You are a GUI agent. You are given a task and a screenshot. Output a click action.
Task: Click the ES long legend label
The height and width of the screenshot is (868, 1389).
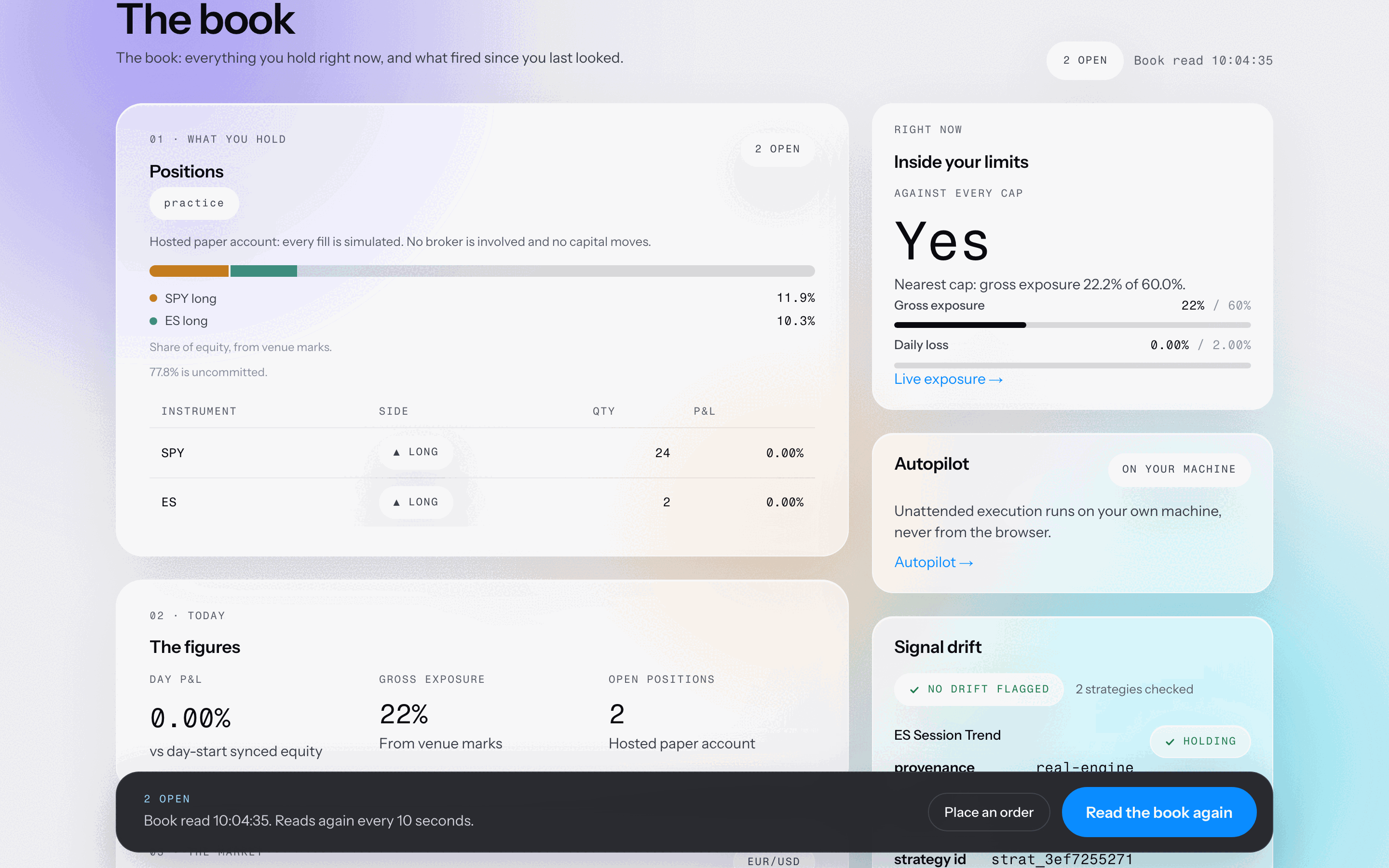(186, 321)
